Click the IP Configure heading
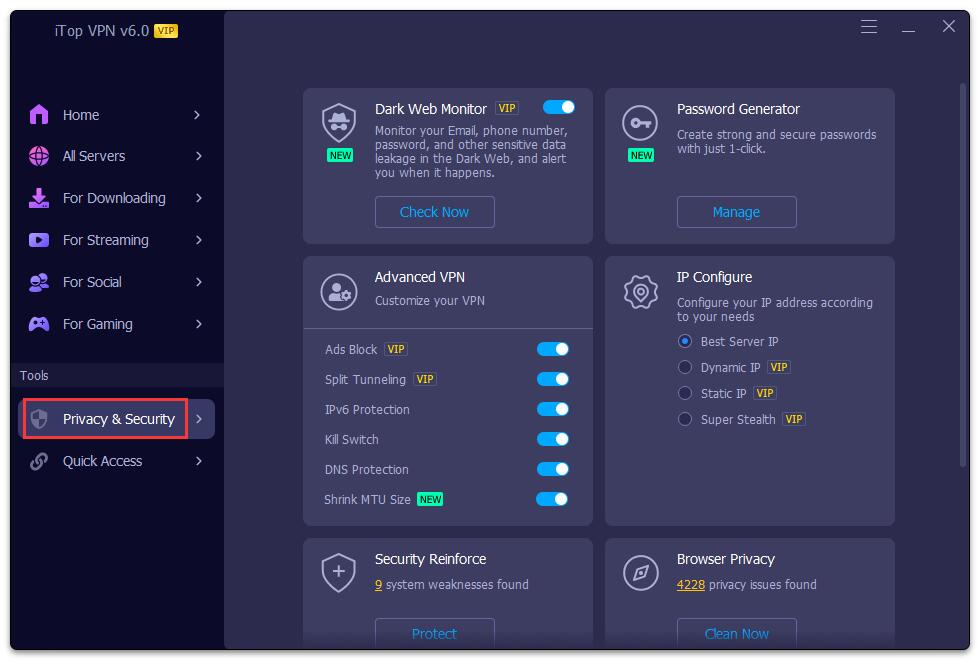Screen dimensions: 980x660 (714, 278)
